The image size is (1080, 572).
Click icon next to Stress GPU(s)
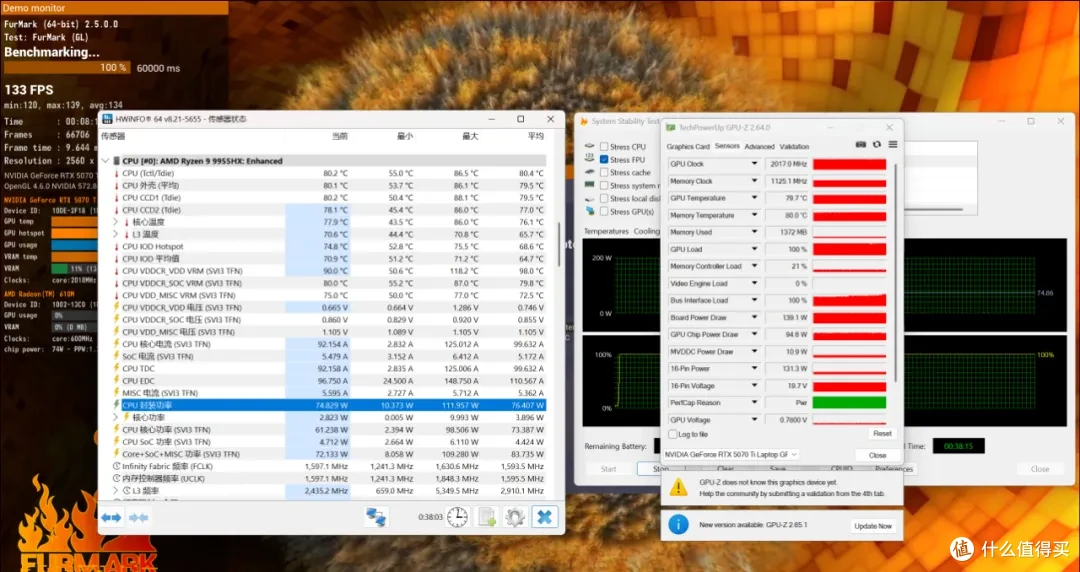[590, 212]
